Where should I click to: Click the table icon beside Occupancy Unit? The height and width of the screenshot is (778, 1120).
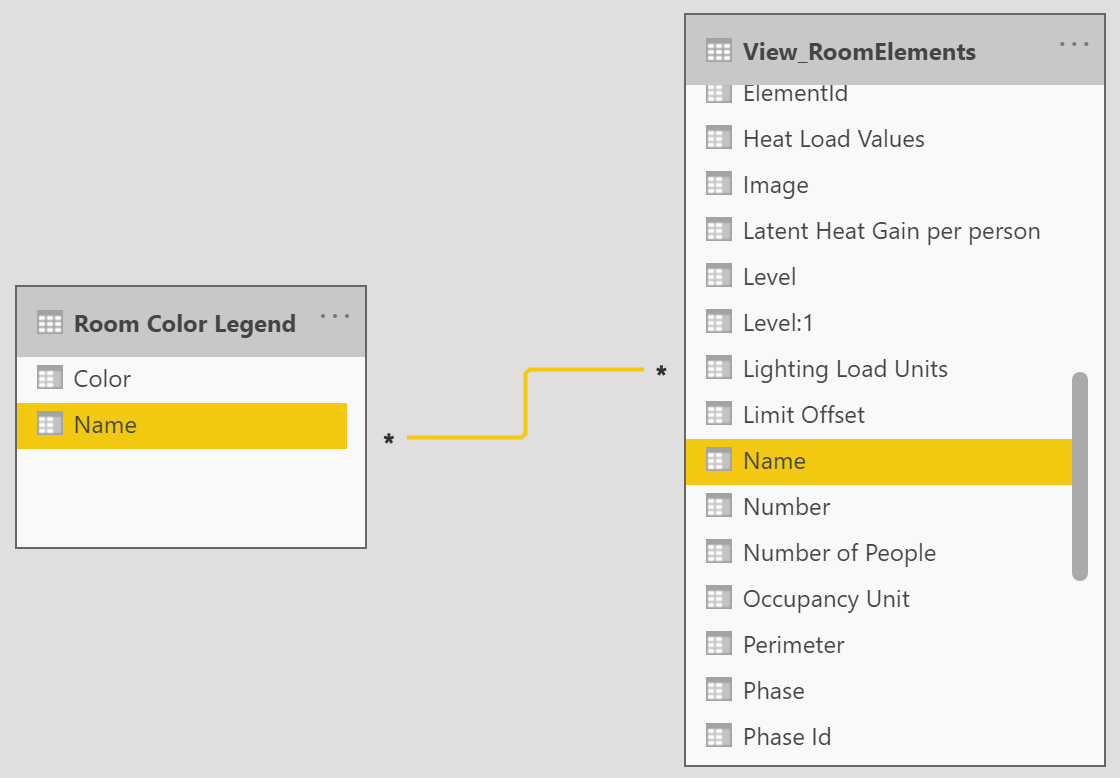[x=719, y=597]
